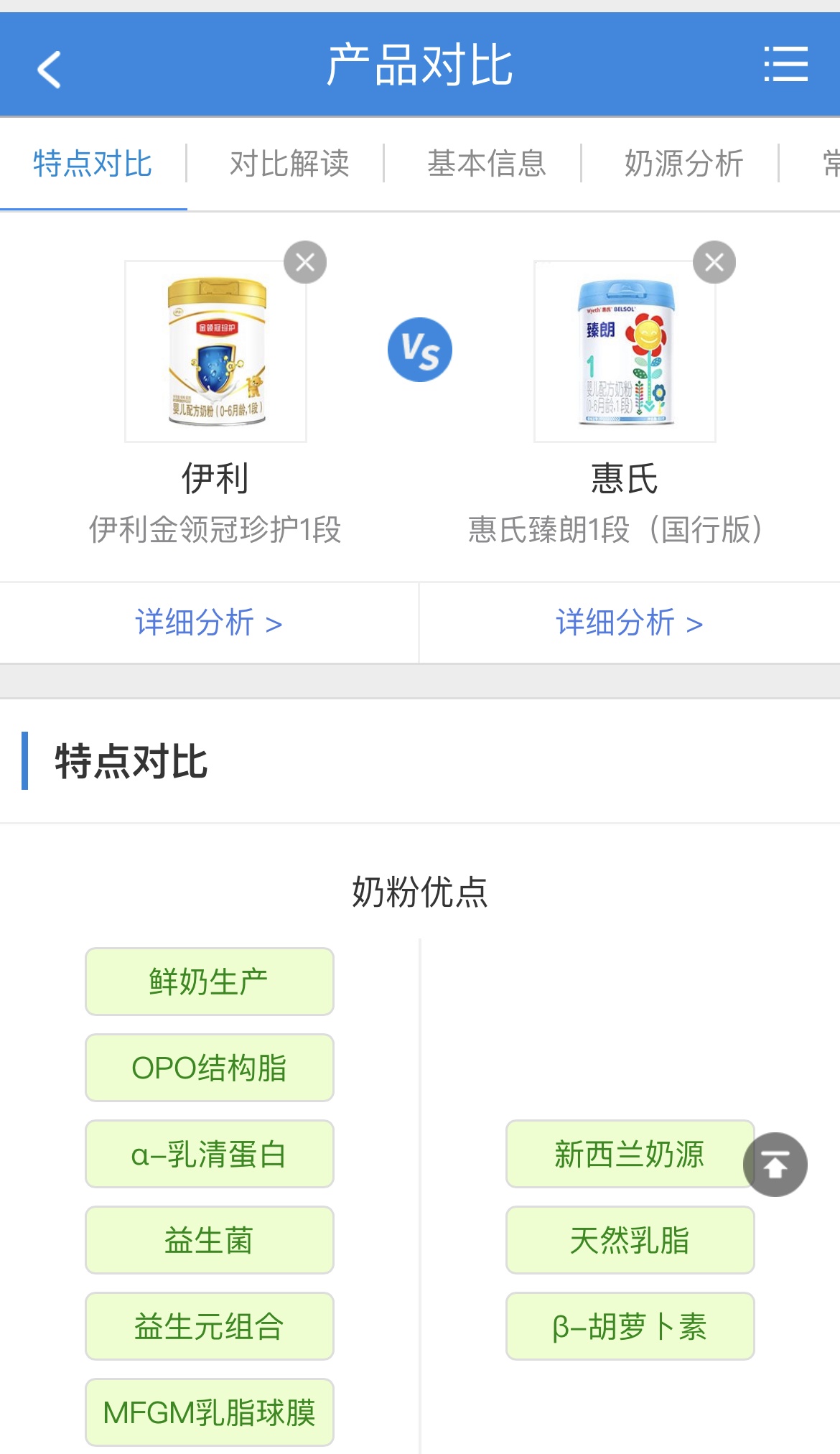Tap the scroll-to-top round button
840x1454 pixels.
coord(775,1164)
